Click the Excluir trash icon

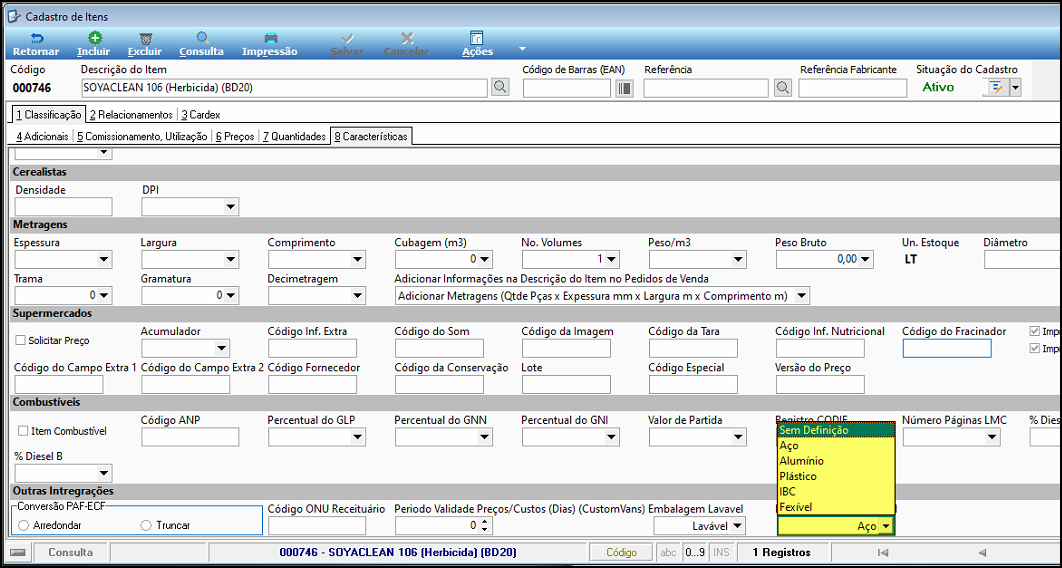(144, 39)
